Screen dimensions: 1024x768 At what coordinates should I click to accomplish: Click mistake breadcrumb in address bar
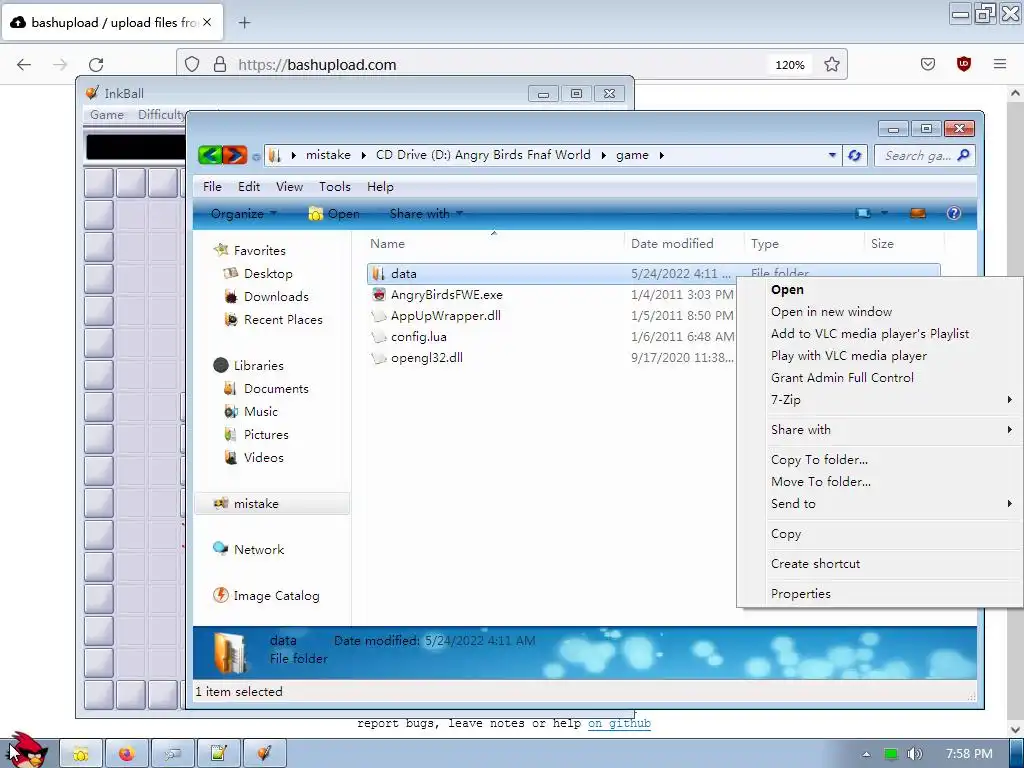pyautogui.click(x=328, y=155)
